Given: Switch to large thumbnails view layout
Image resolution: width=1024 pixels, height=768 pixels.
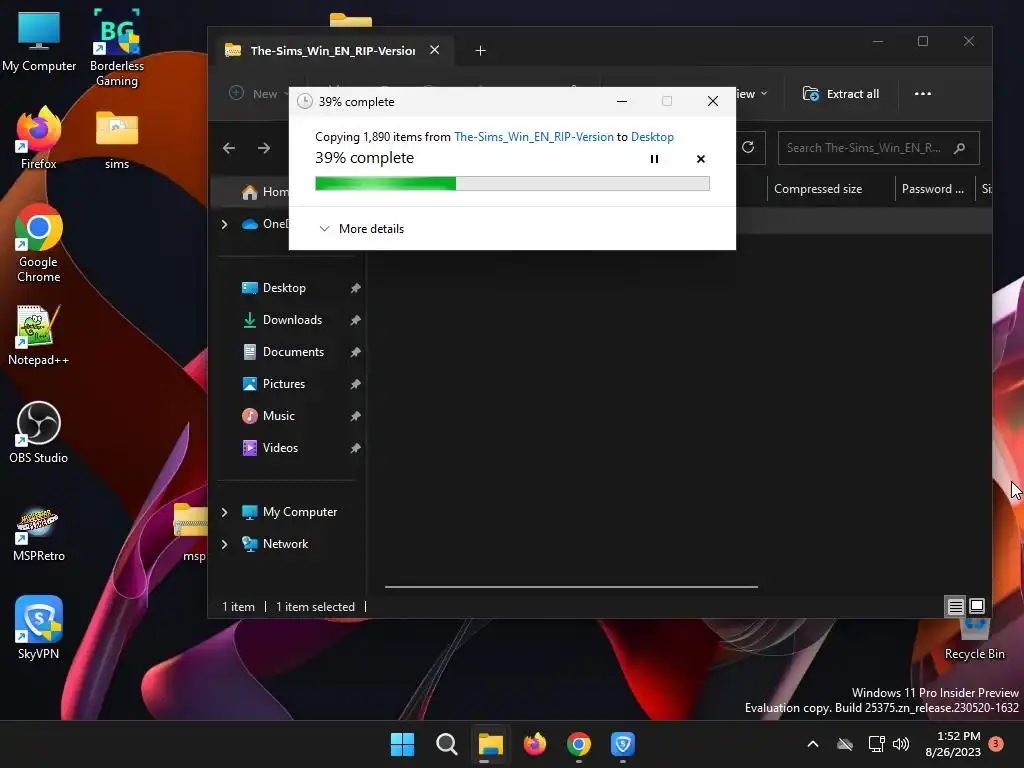Looking at the screenshot, I should pos(977,607).
